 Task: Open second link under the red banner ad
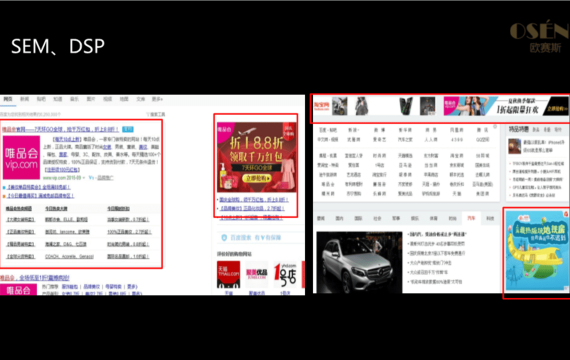tap(252, 208)
